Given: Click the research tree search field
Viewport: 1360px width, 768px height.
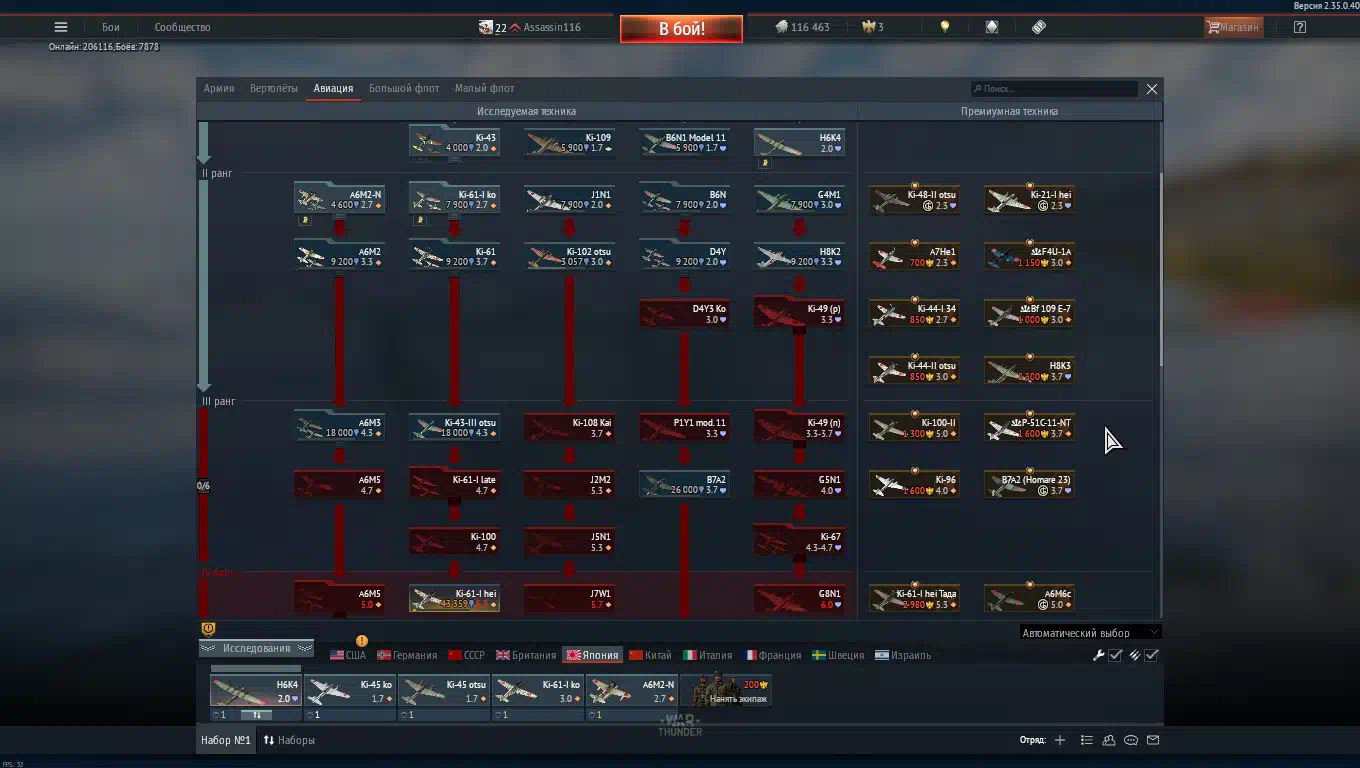Looking at the screenshot, I should 1054,89.
